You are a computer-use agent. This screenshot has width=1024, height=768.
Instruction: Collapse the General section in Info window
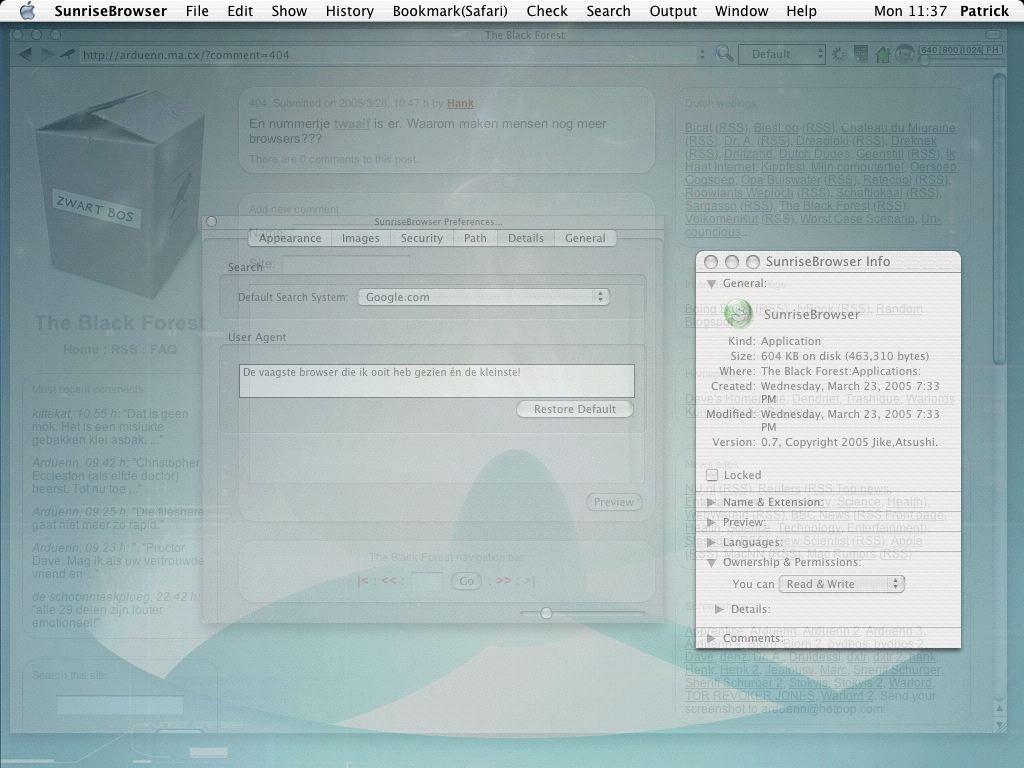point(711,283)
